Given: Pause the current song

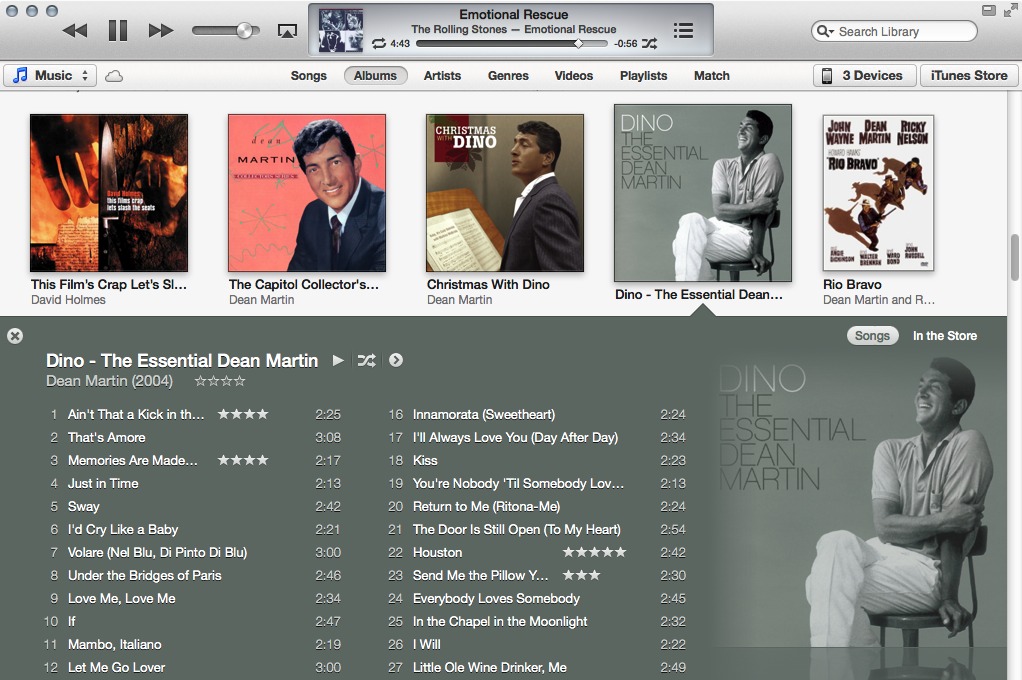Looking at the screenshot, I should (118, 31).
